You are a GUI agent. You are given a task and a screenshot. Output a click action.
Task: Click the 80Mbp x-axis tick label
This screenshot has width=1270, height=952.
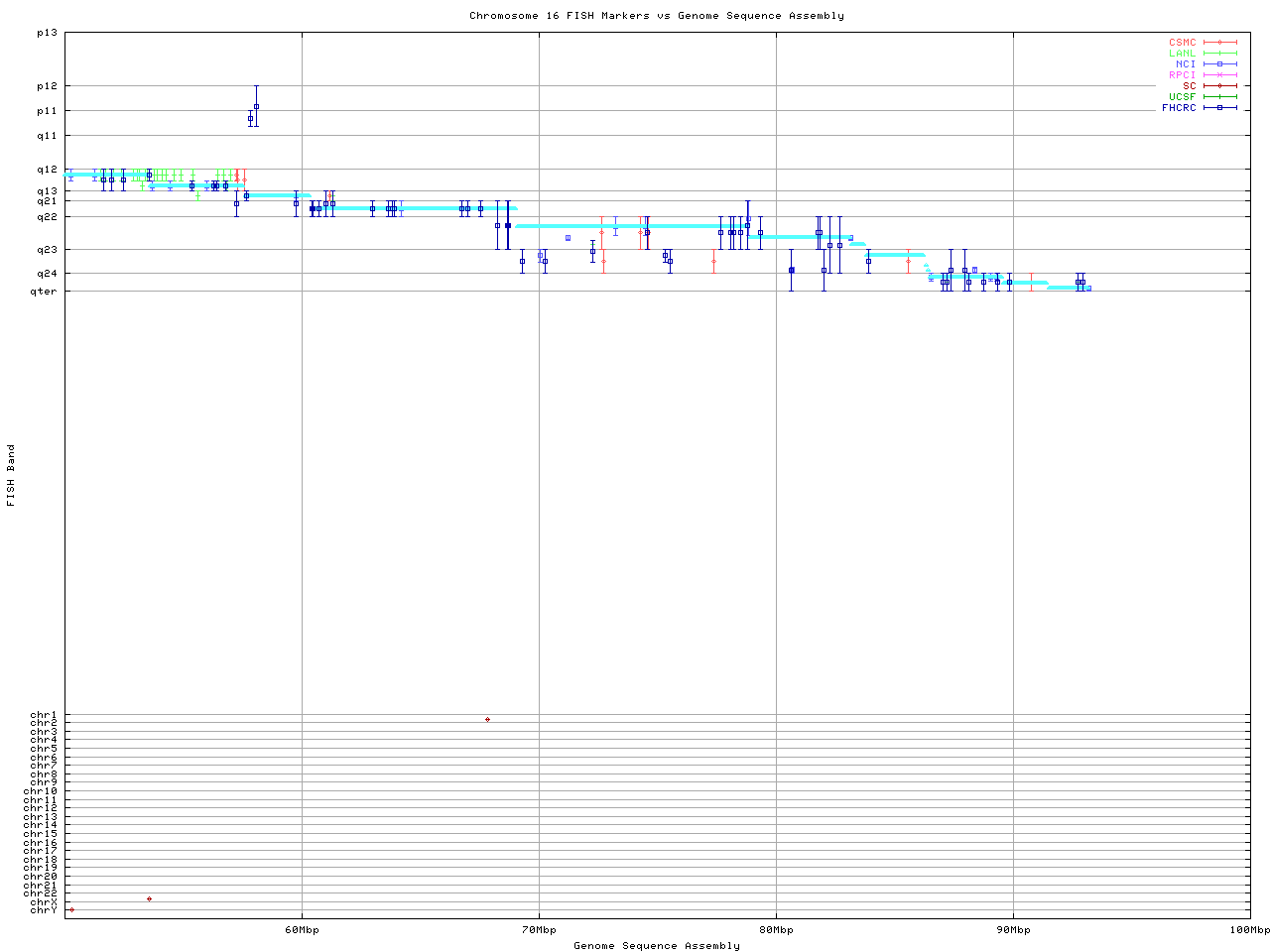click(776, 930)
